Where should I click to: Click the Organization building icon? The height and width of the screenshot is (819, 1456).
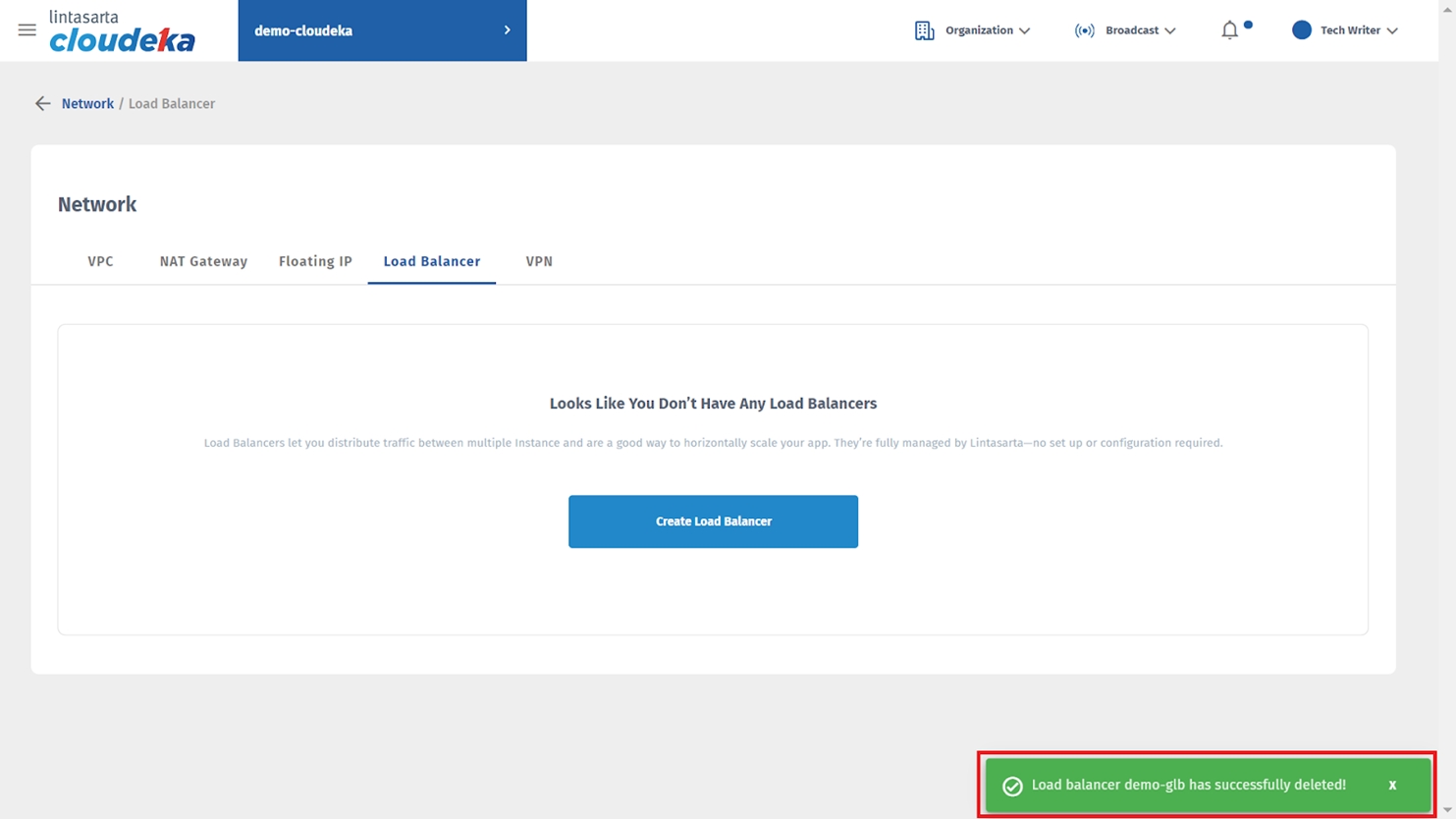click(x=924, y=30)
